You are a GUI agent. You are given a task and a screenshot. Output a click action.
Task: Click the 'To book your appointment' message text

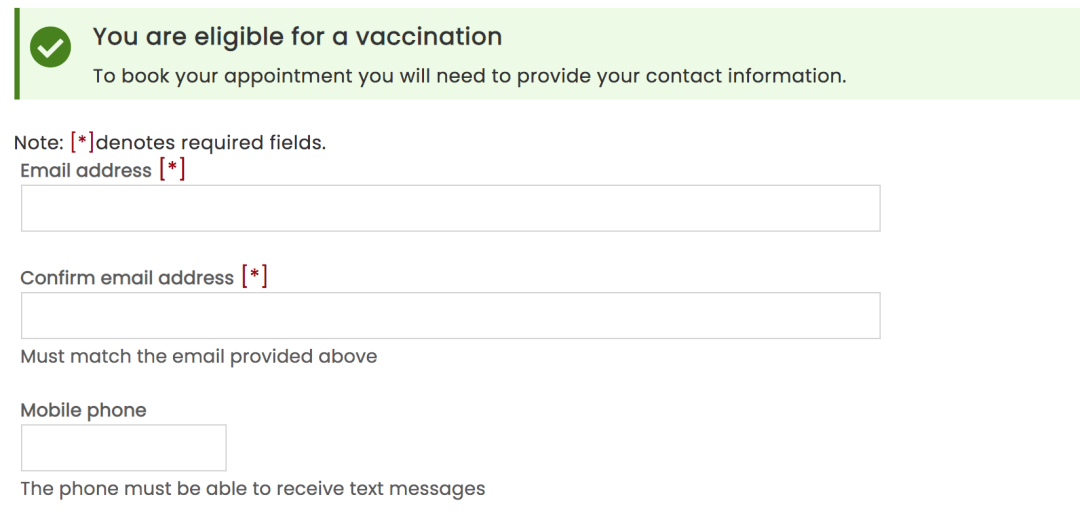pyautogui.click(x=469, y=76)
